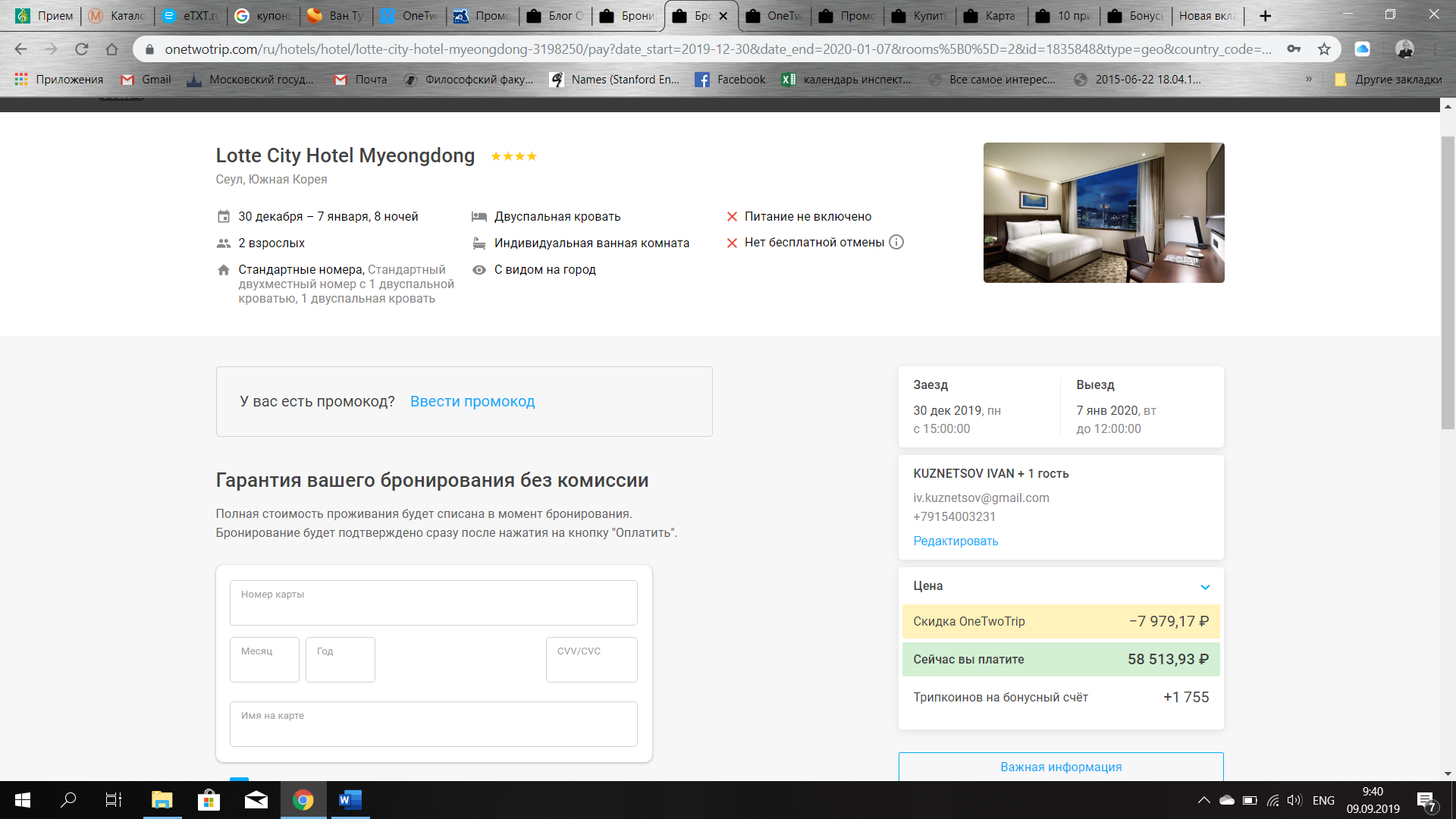Open the Почта bookmark
The height and width of the screenshot is (819, 1456).
(x=361, y=80)
